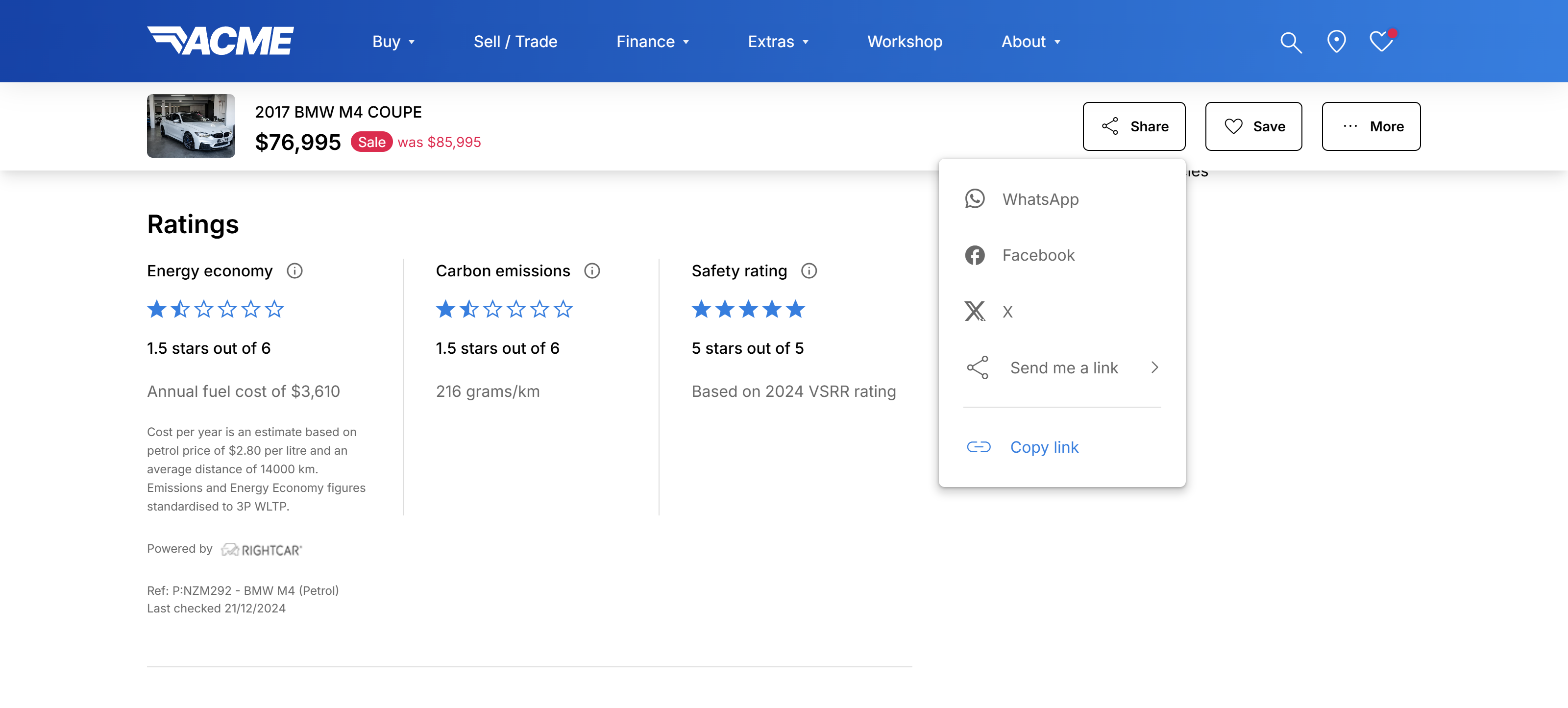Viewport: 1568px width, 708px height.
Task: Click the Safety rating info icon
Action: point(809,271)
